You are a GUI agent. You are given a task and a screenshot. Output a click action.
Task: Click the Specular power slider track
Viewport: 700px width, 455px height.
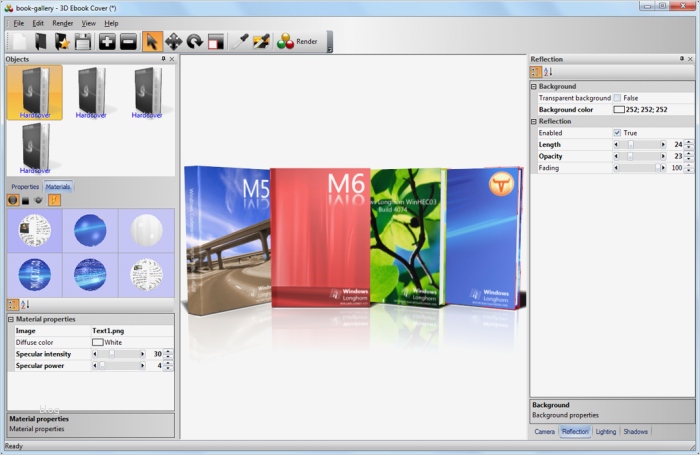(x=119, y=366)
